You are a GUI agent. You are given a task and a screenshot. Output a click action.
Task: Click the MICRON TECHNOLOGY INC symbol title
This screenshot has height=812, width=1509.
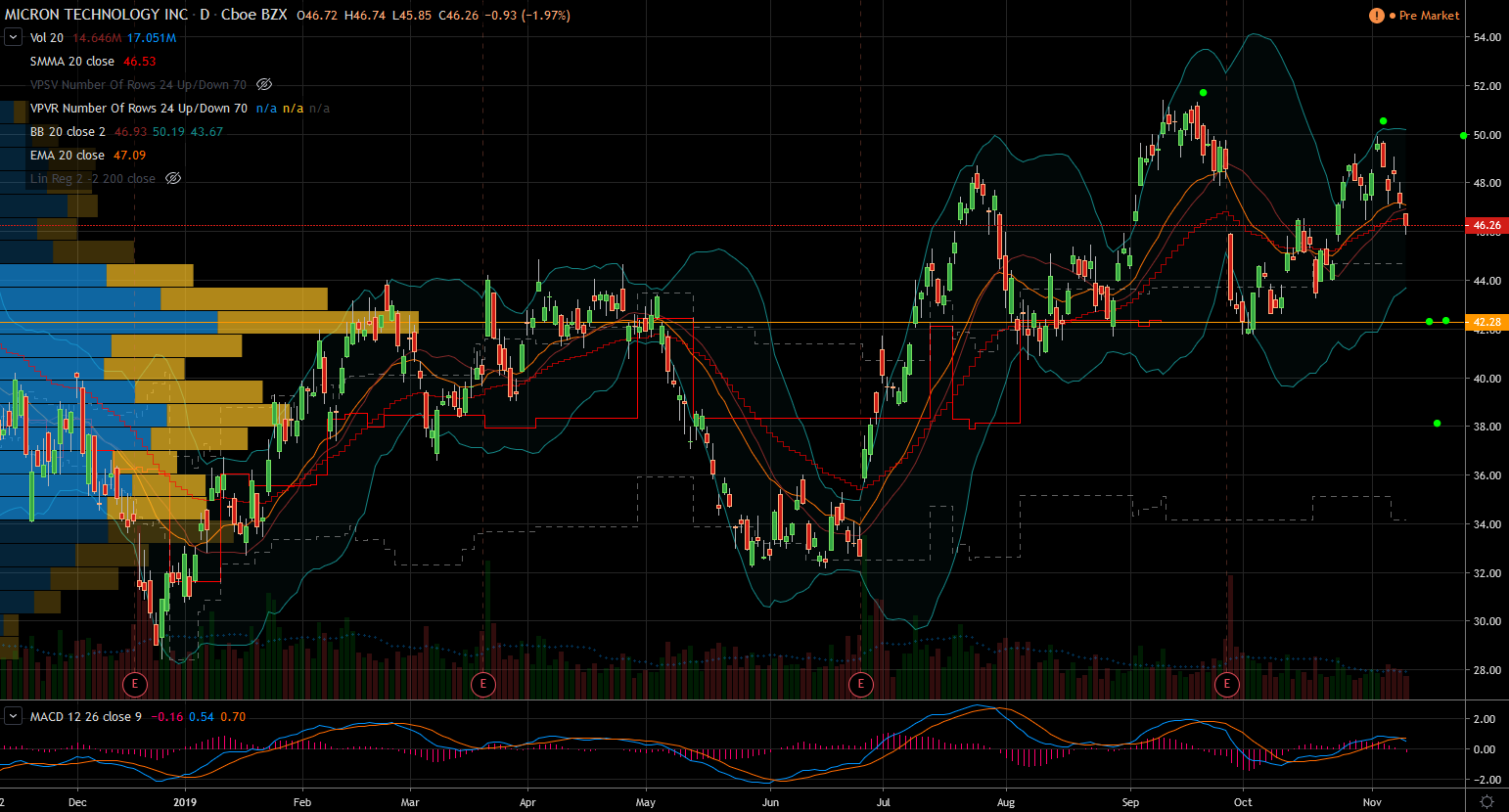click(x=96, y=15)
